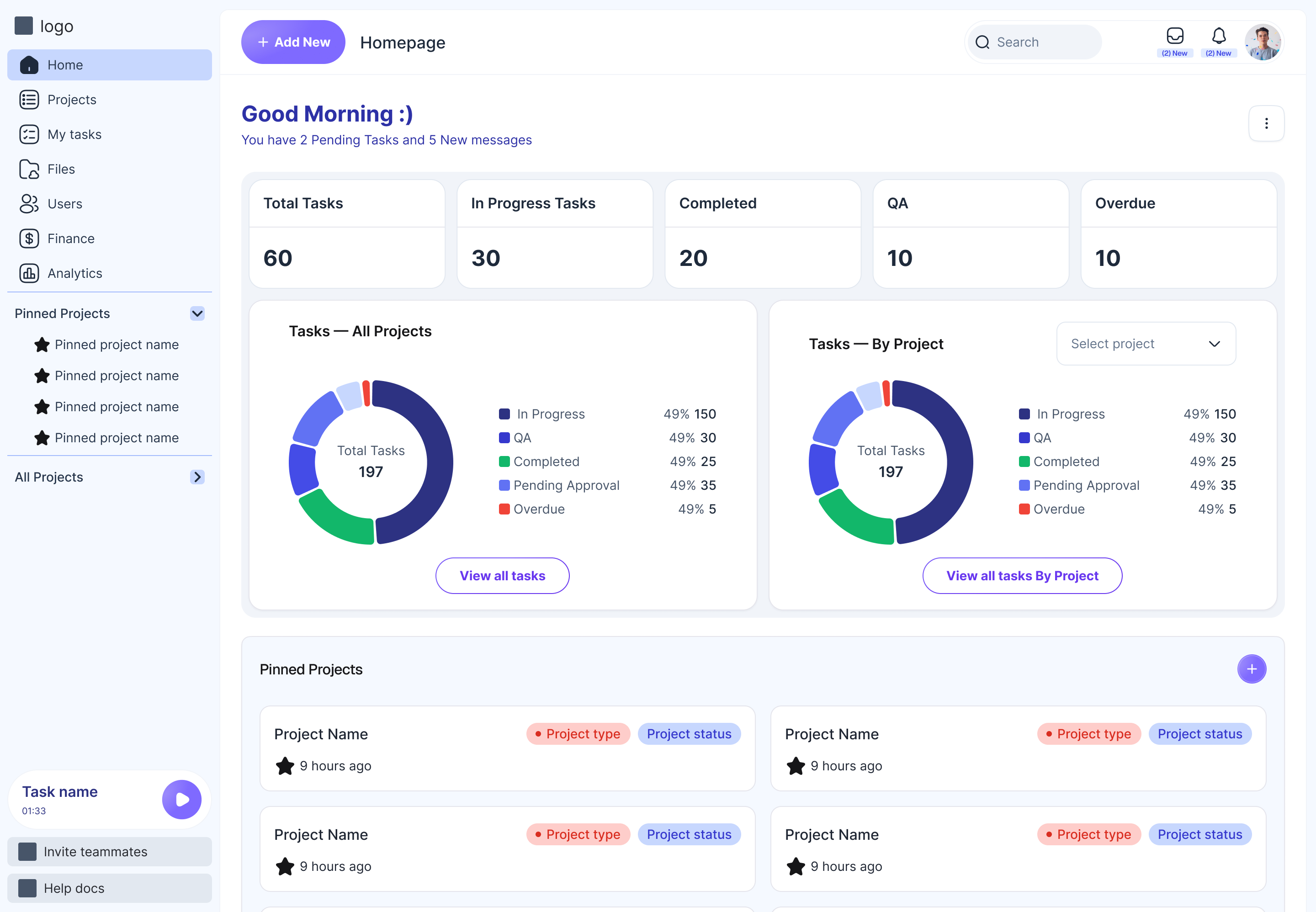Click the three-dot options menu near greeting
1316x912 pixels.
(1266, 123)
